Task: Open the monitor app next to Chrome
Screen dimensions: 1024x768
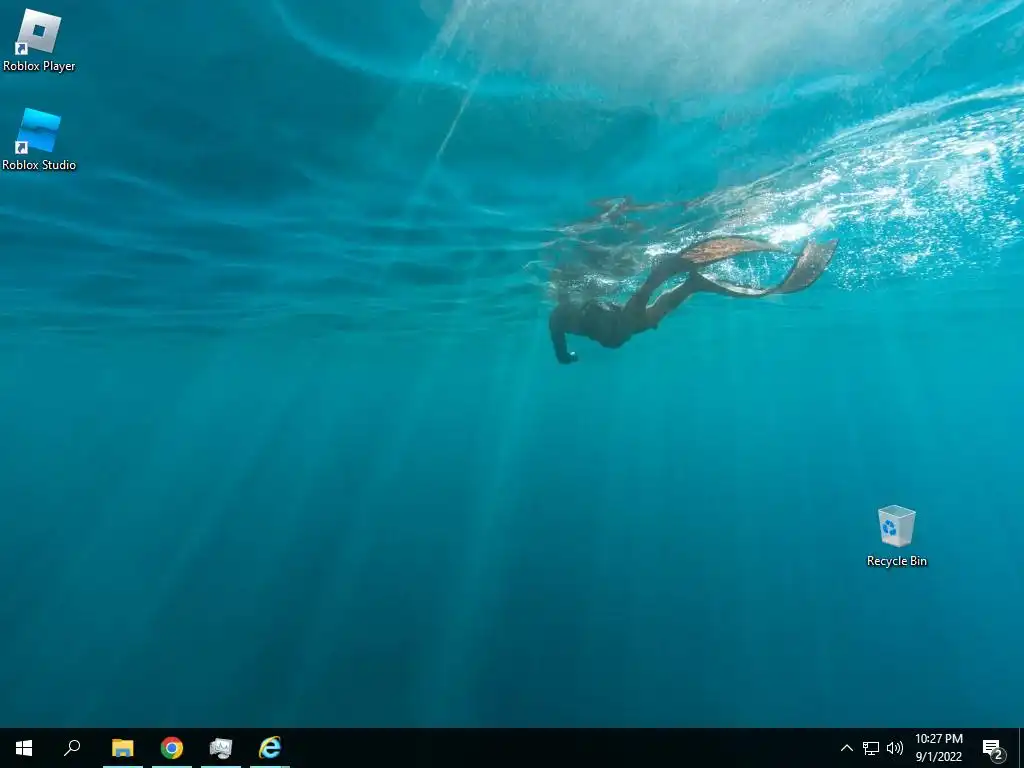Action: pyautogui.click(x=221, y=748)
